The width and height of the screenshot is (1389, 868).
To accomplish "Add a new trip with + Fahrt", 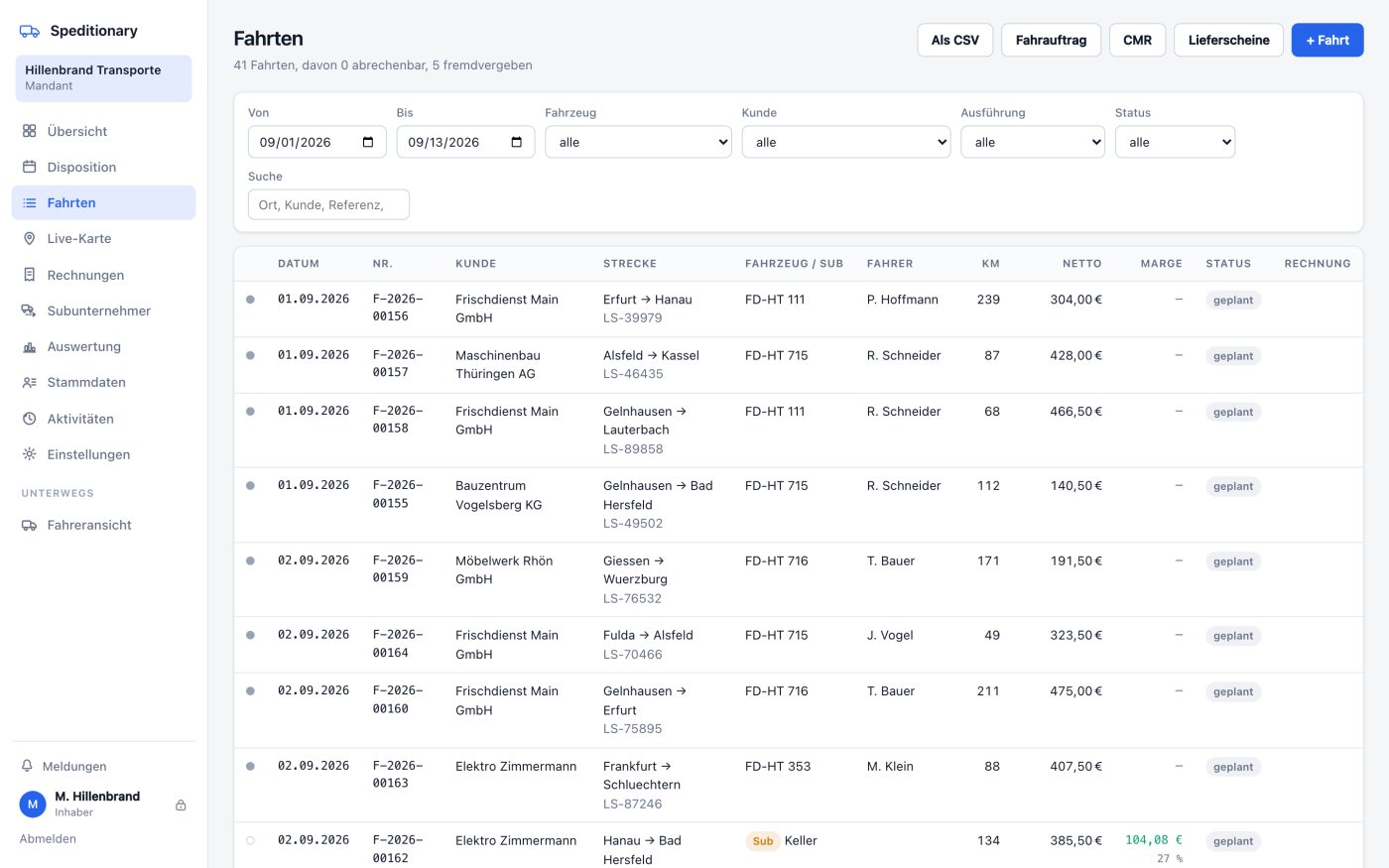I will tap(1327, 40).
